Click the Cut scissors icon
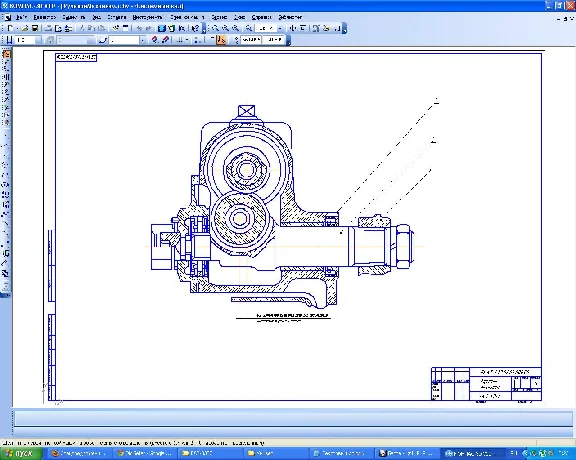Screen dimensions: 576x460 pos(82,28)
